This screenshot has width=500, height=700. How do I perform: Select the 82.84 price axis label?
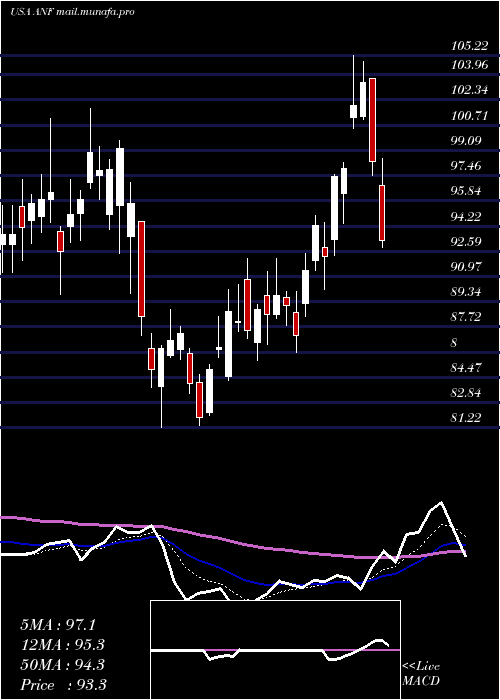coord(466,393)
